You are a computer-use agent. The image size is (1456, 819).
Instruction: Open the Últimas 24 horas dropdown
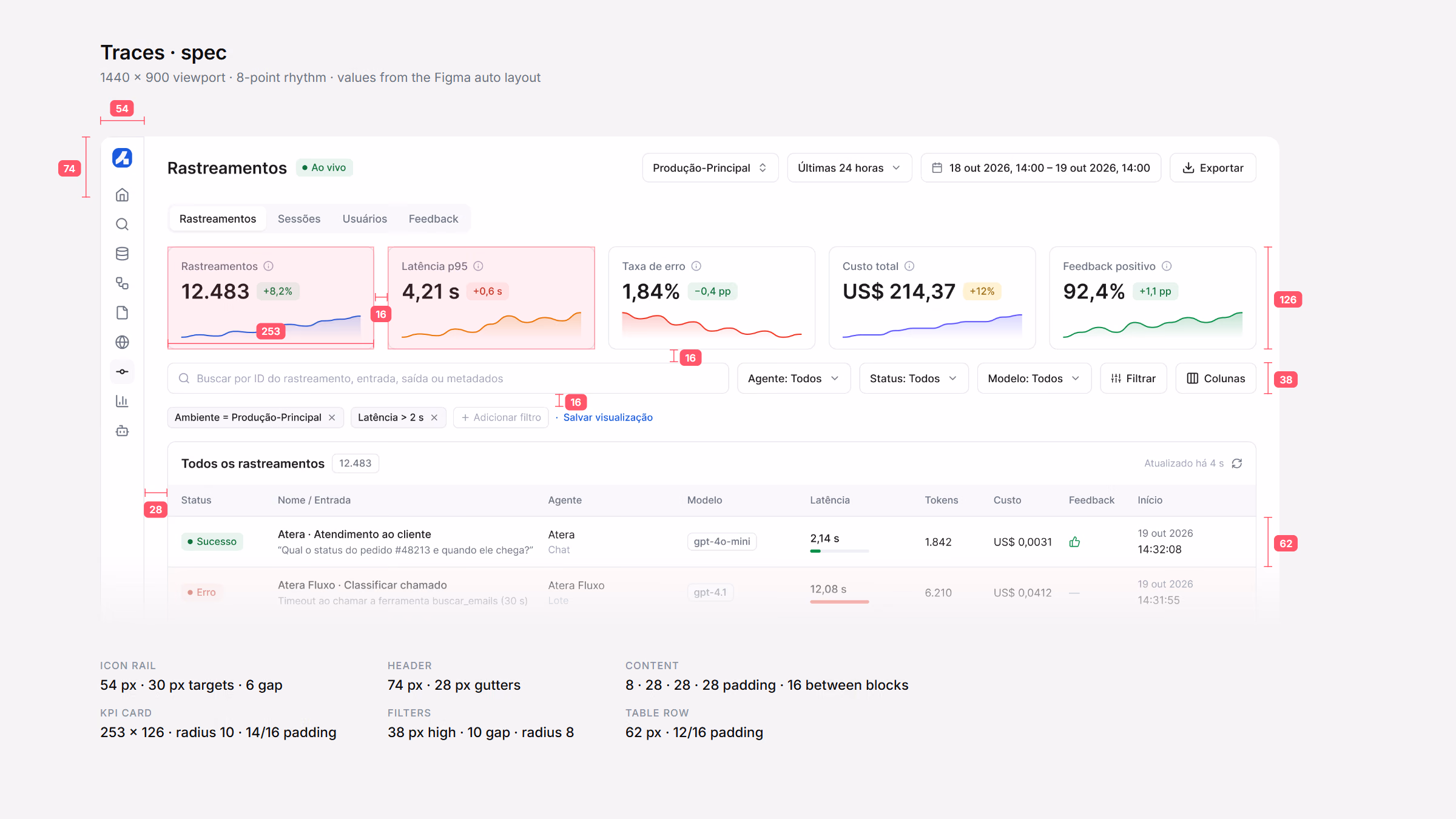click(849, 168)
